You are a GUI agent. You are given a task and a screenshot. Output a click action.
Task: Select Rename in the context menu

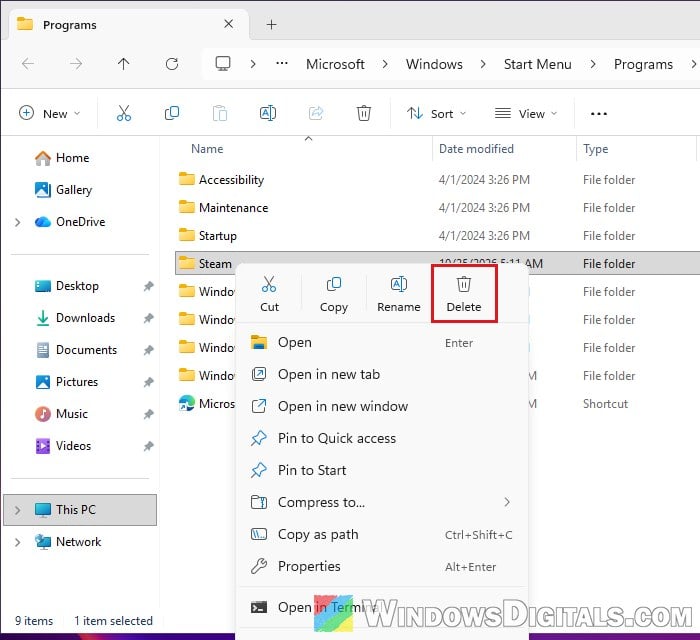click(399, 294)
